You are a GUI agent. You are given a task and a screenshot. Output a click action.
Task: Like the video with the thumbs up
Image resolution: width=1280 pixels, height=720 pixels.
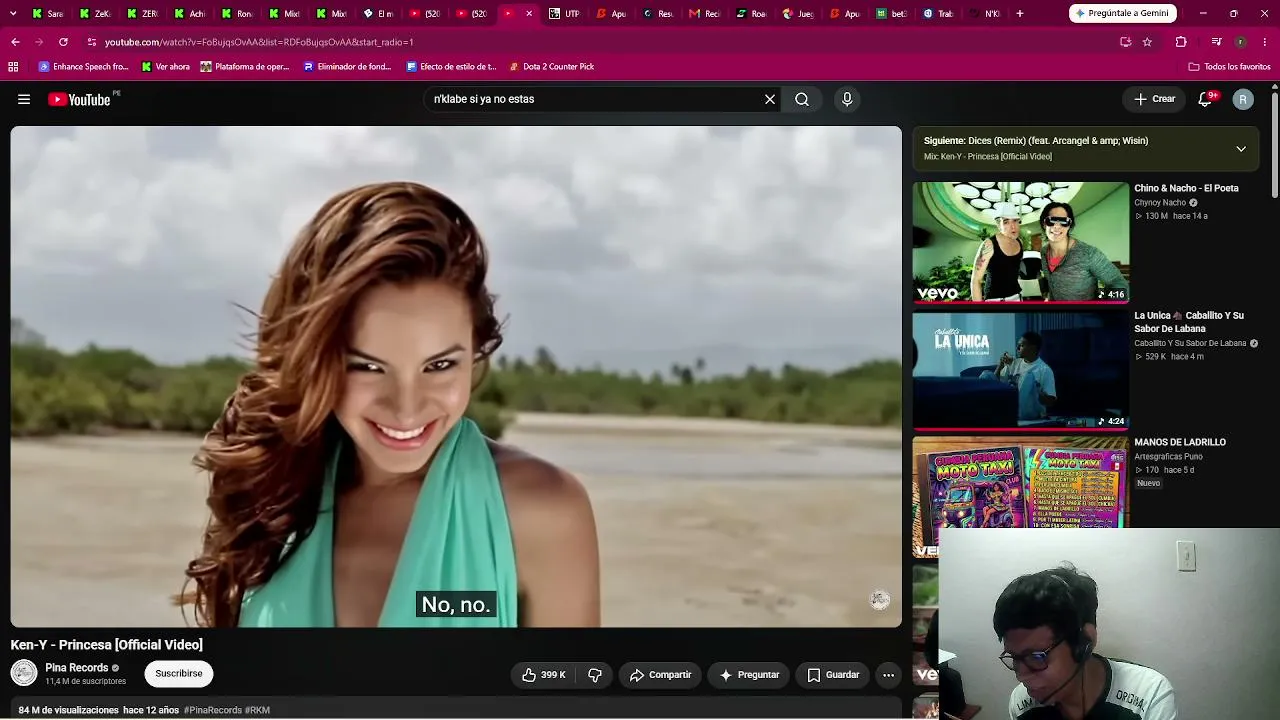click(543, 675)
